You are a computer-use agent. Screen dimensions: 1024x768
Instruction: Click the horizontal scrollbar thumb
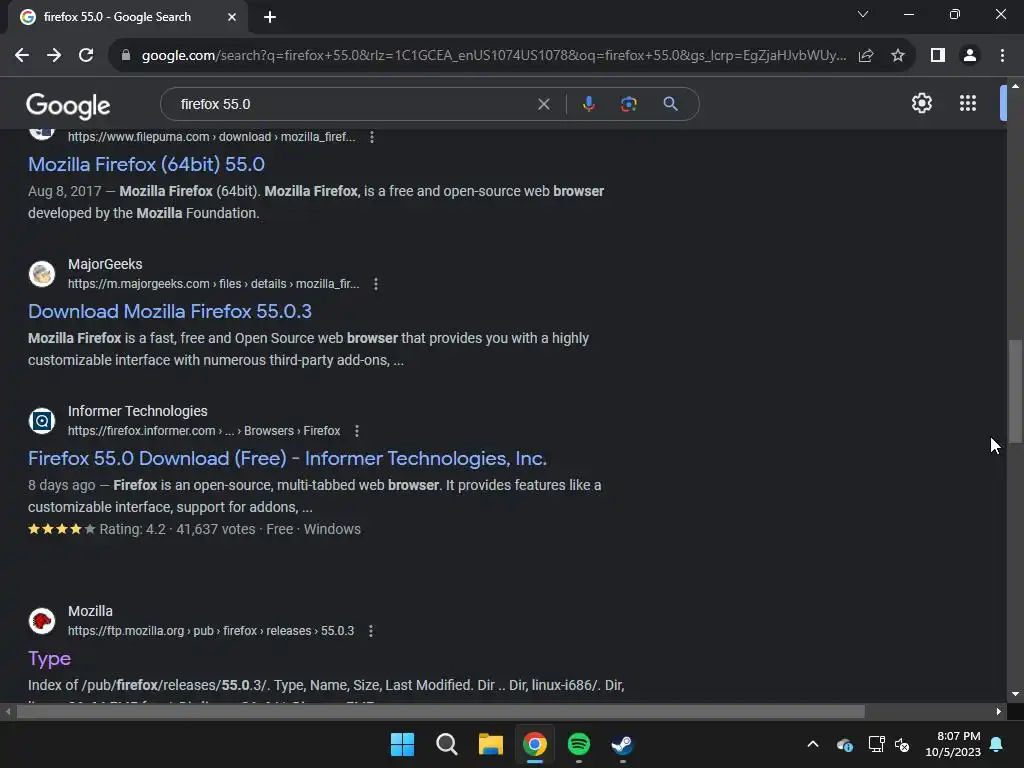point(441,711)
